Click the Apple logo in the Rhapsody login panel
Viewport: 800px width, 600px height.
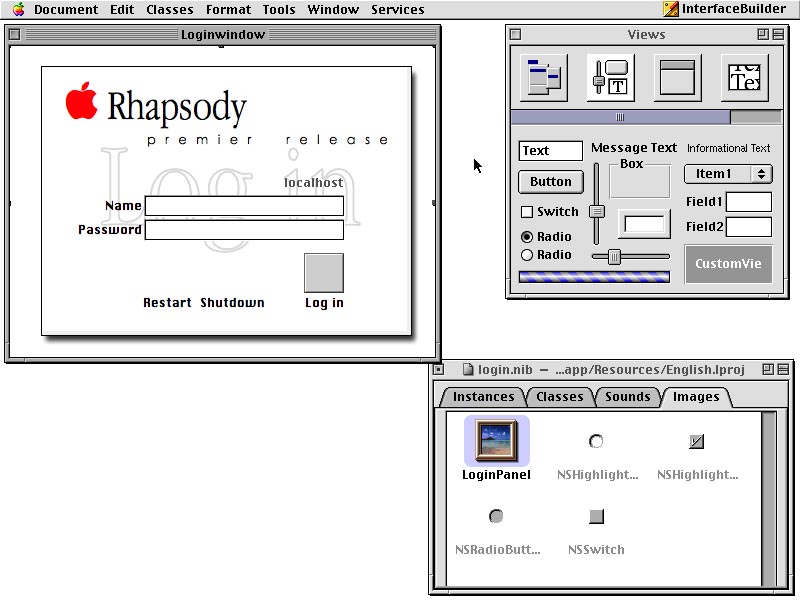(82, 101)
